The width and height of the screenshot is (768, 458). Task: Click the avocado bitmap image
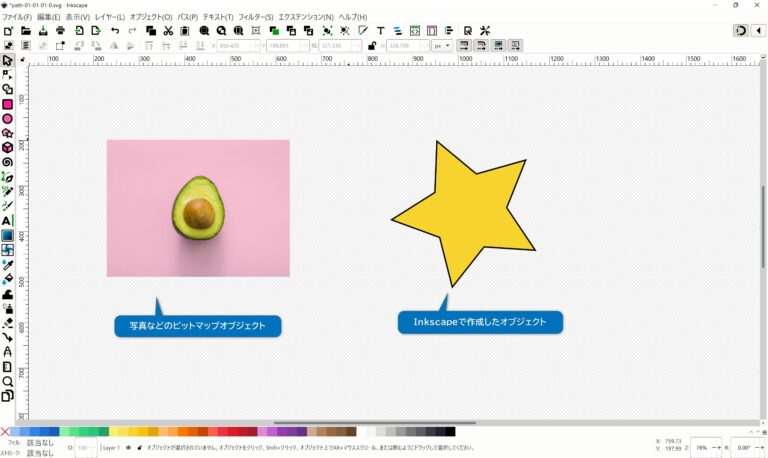(198, 208)
